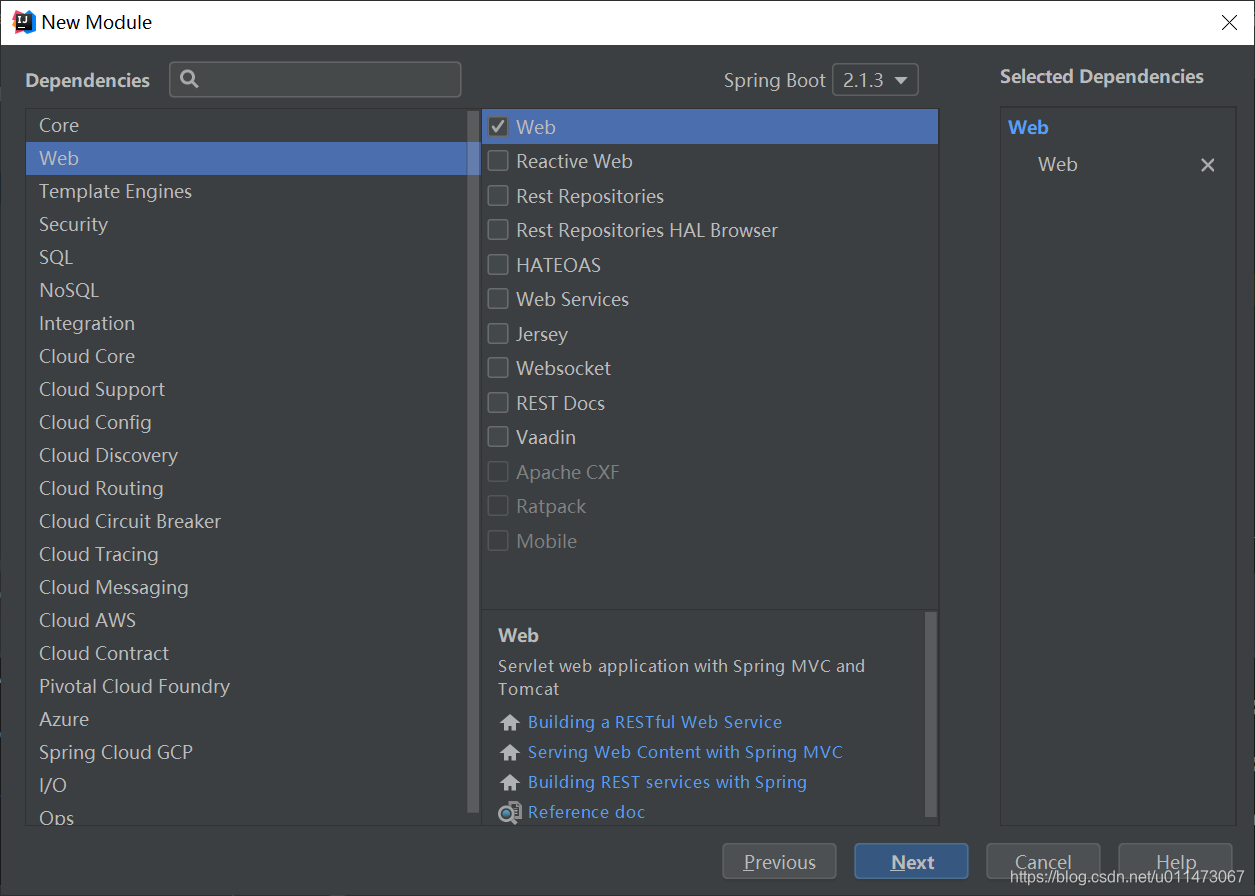Click the Reference doc document icon
Viewport: 1255px width, 896px height.
510,812
